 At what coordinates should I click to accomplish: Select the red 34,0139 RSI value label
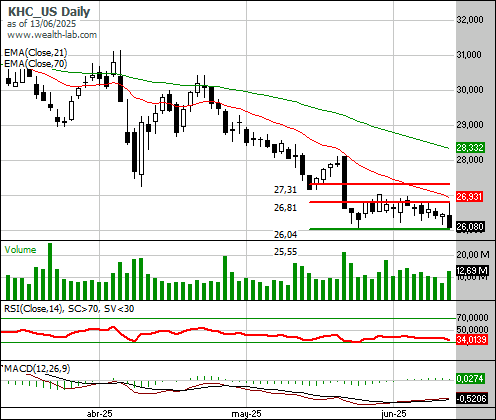coord(472,340)
